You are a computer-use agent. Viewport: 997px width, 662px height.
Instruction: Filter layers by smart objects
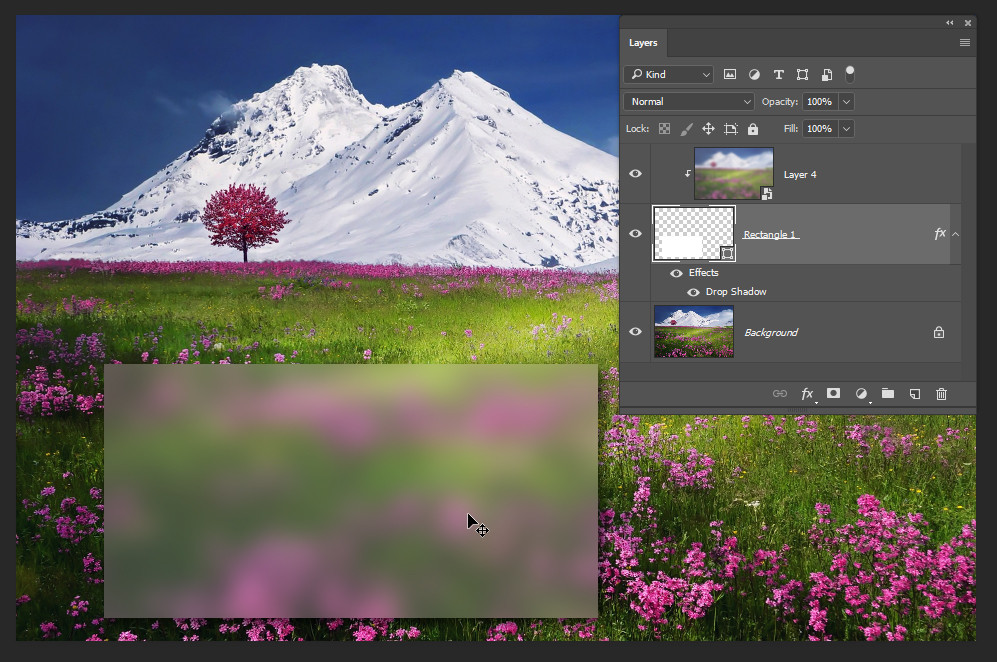826,74
